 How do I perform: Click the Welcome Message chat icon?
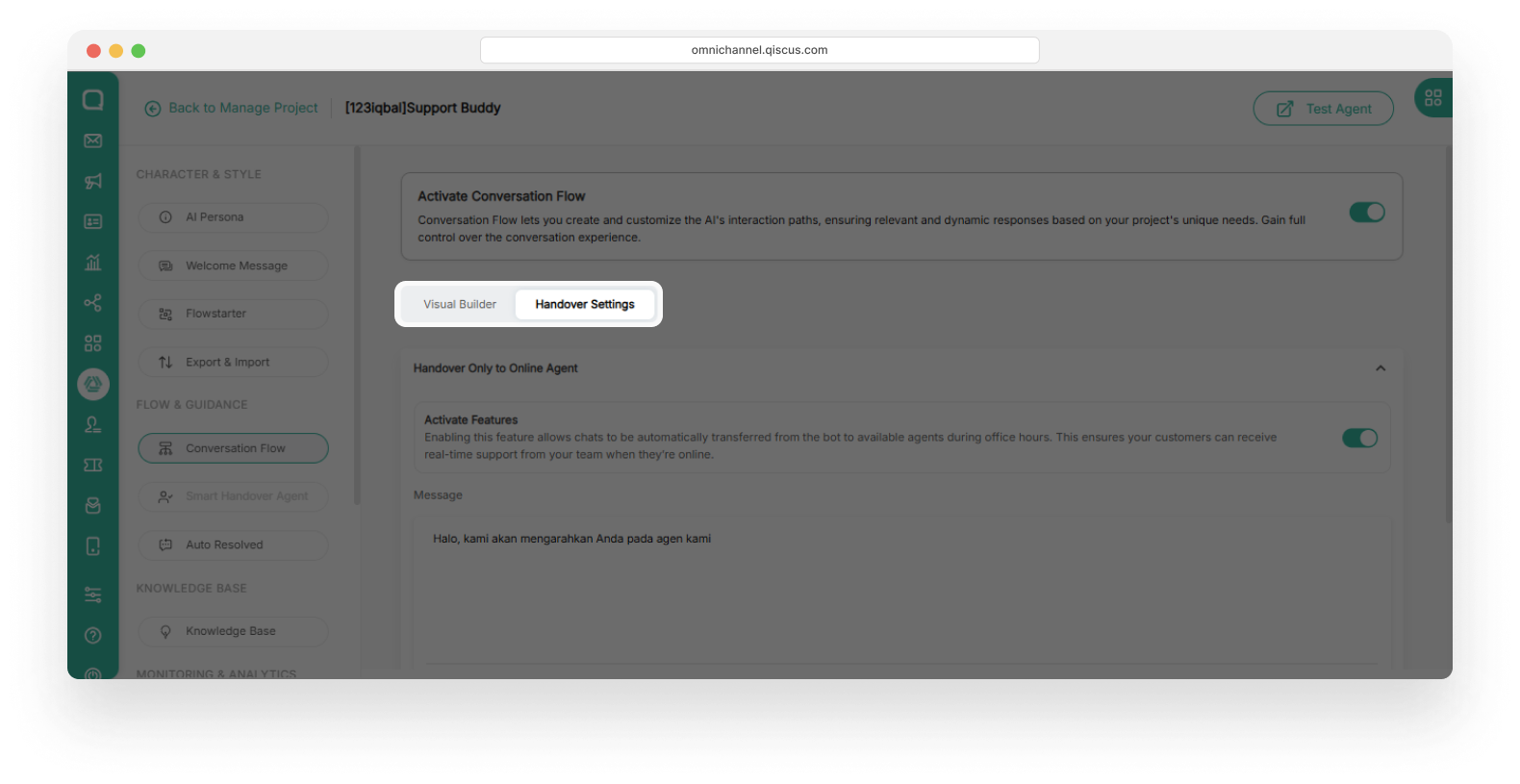pos(165,266)
